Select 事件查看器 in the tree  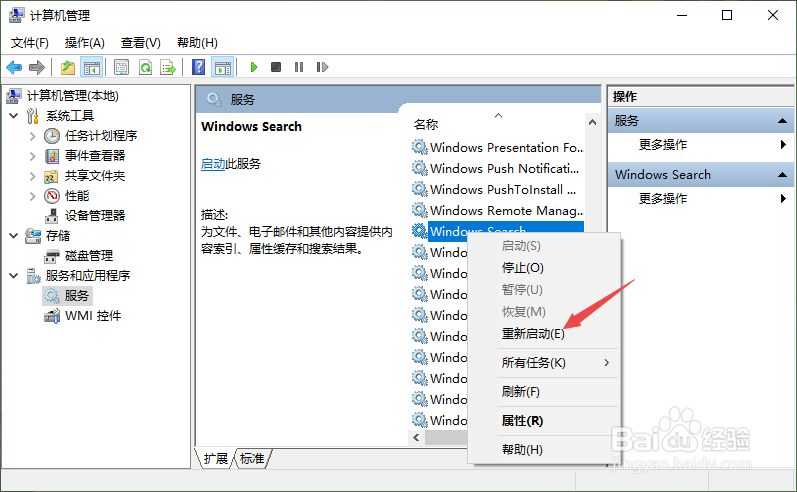(95, 156)
